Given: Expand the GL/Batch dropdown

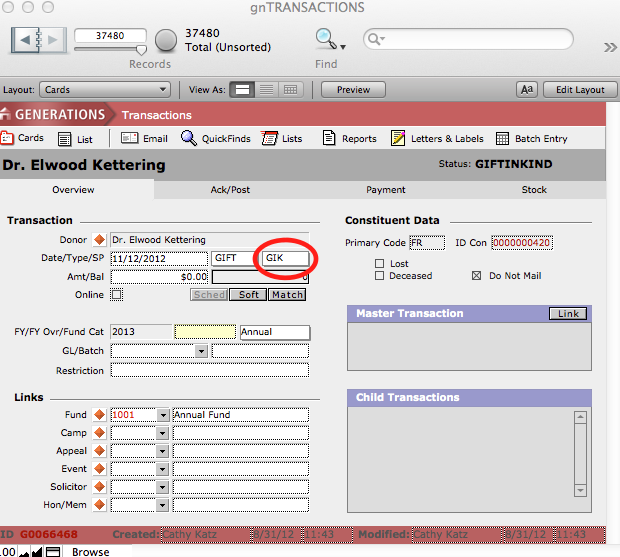Looking at the screenshot, I should coord(201,351).
